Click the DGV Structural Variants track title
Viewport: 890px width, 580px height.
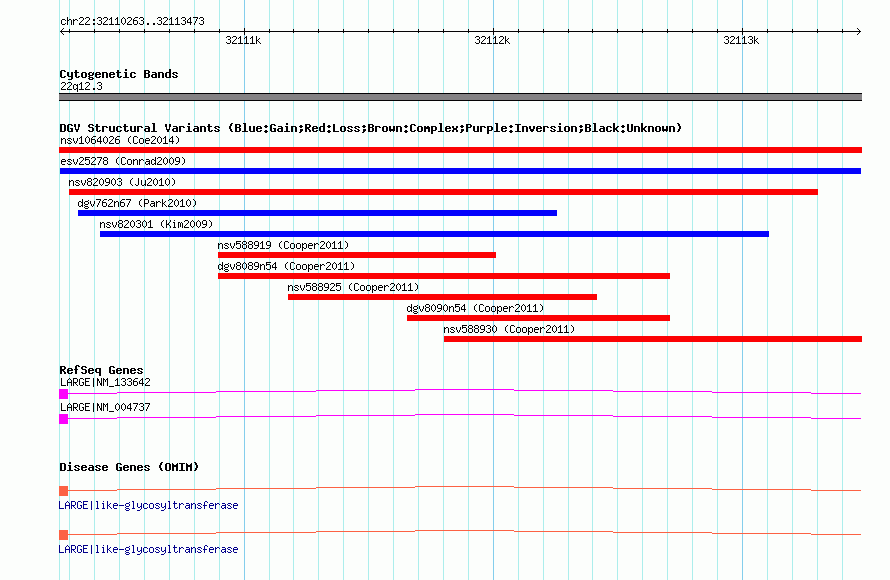click(x=370, y=128)
